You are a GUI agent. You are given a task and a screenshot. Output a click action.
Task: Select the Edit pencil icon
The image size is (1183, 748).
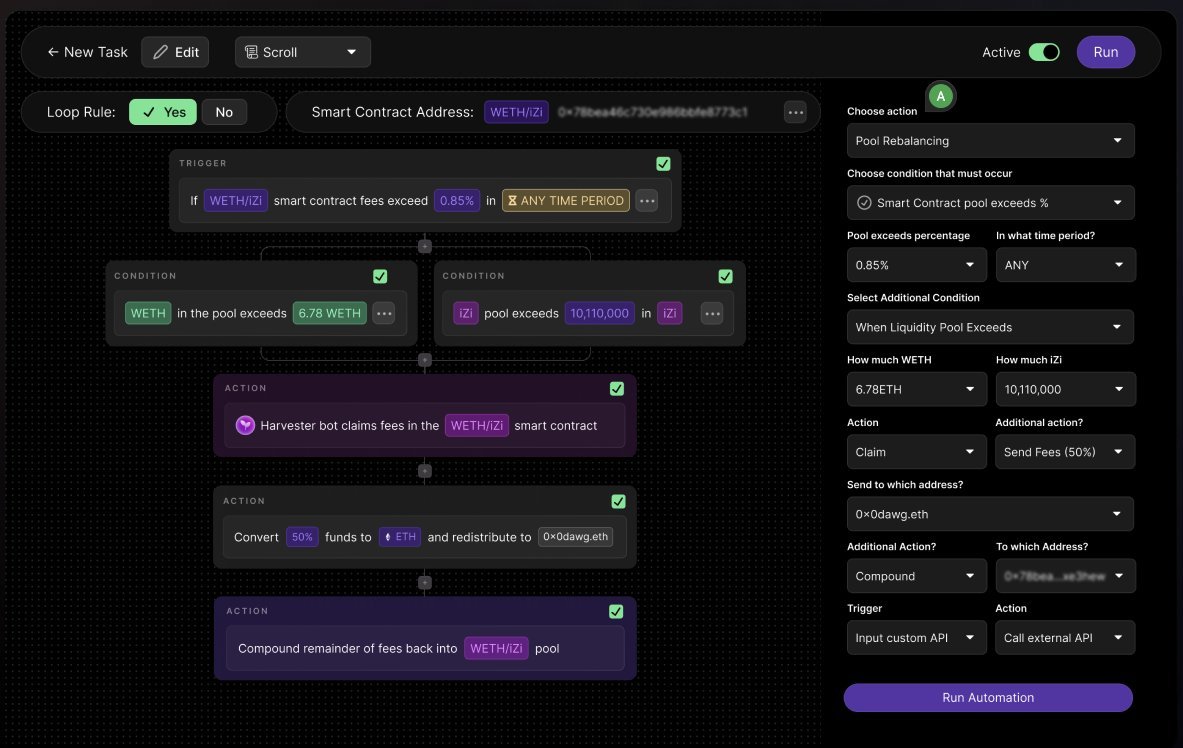(160, 51)
